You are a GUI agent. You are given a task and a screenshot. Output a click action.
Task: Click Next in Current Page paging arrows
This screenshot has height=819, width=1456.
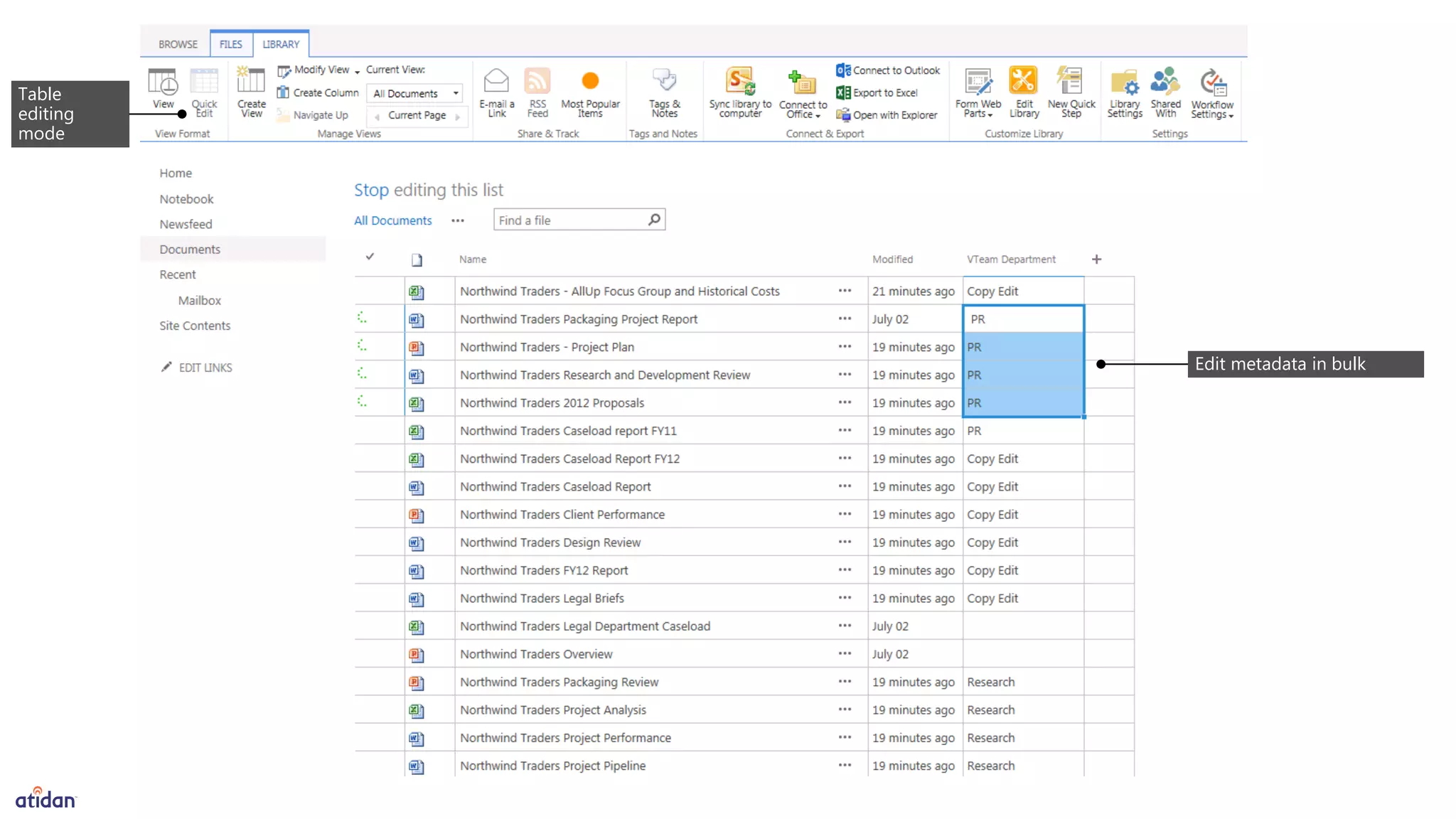pos(458,116)
